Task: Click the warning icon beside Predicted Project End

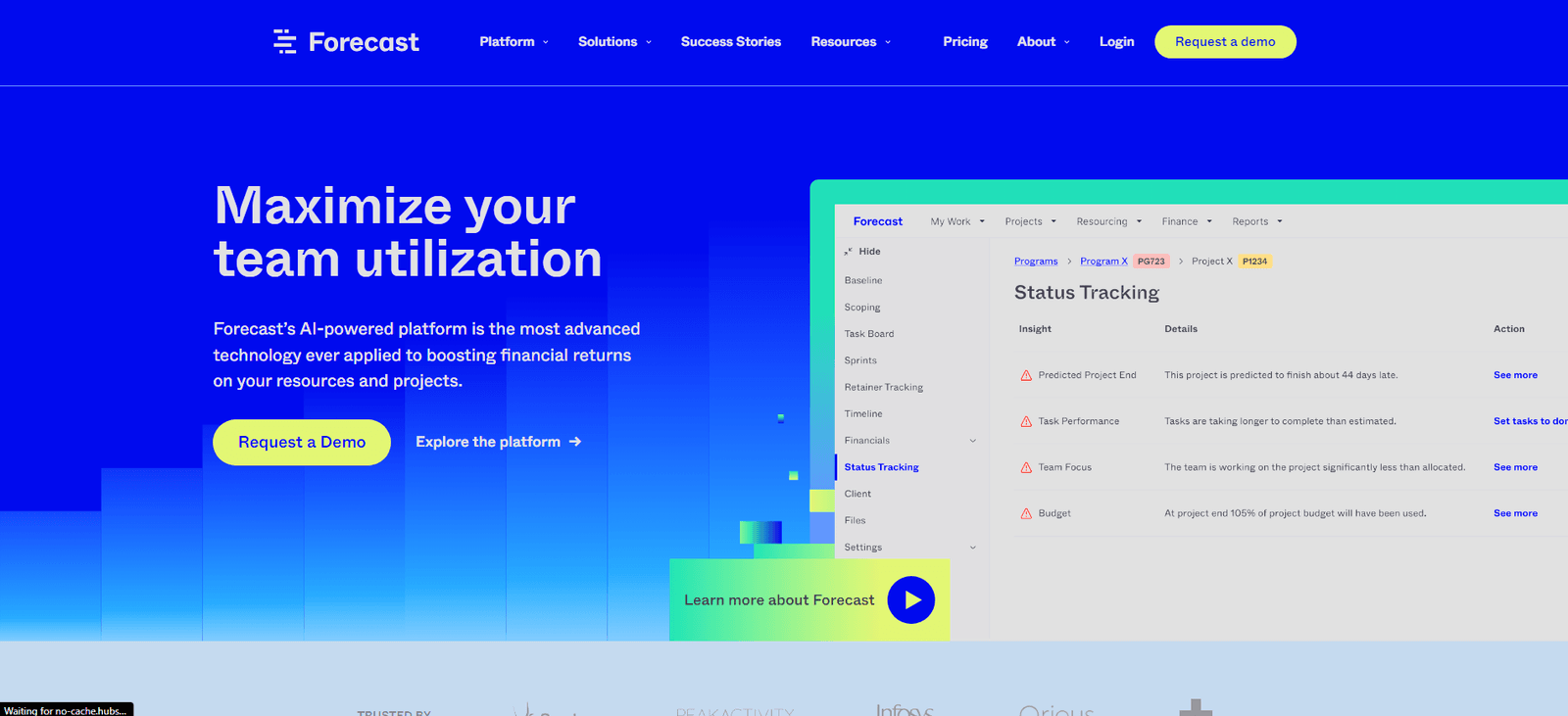Action: (x=1026, y=375)
